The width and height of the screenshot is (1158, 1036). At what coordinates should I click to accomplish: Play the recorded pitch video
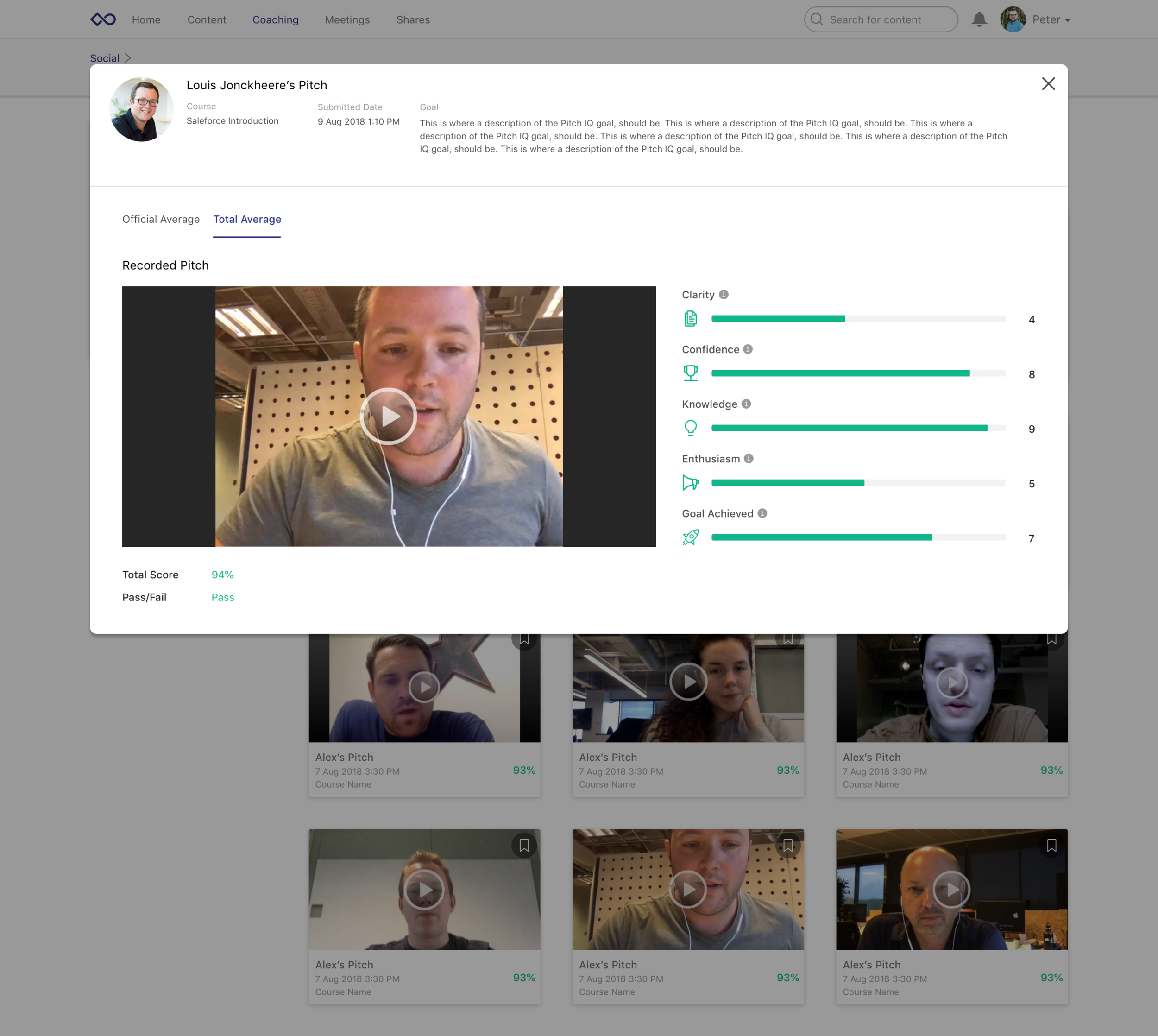coord(389,416)
